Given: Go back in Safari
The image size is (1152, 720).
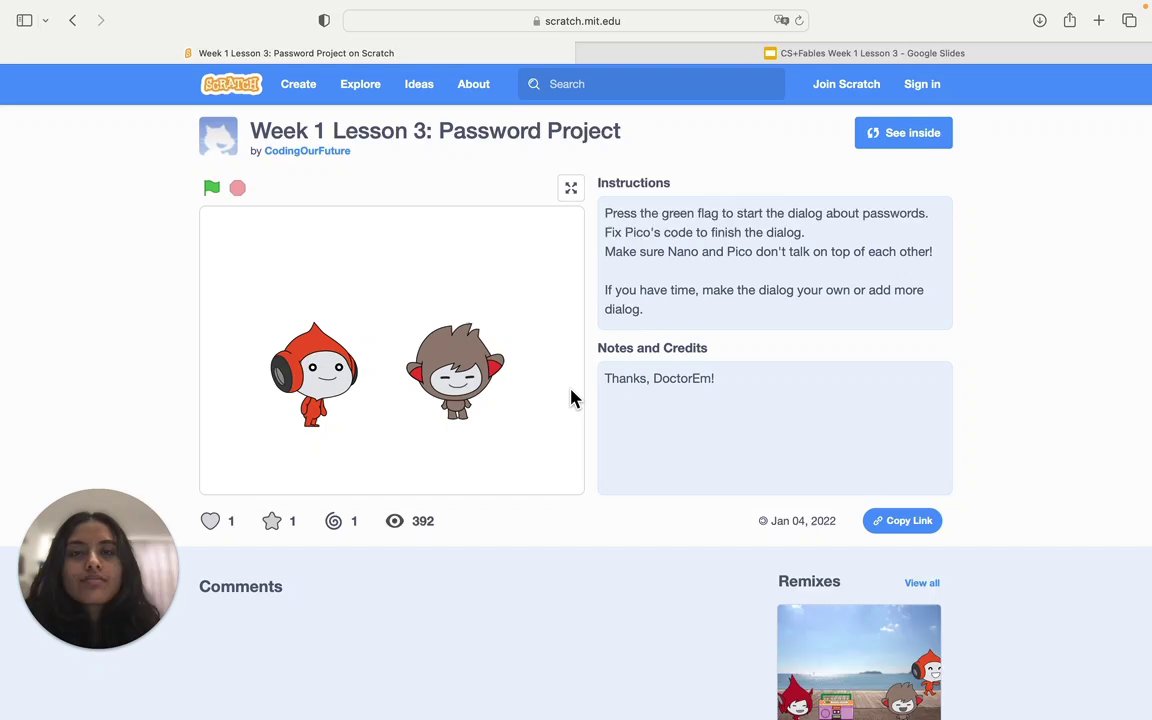Looking at the screenshot, I should tap(73, 21).
